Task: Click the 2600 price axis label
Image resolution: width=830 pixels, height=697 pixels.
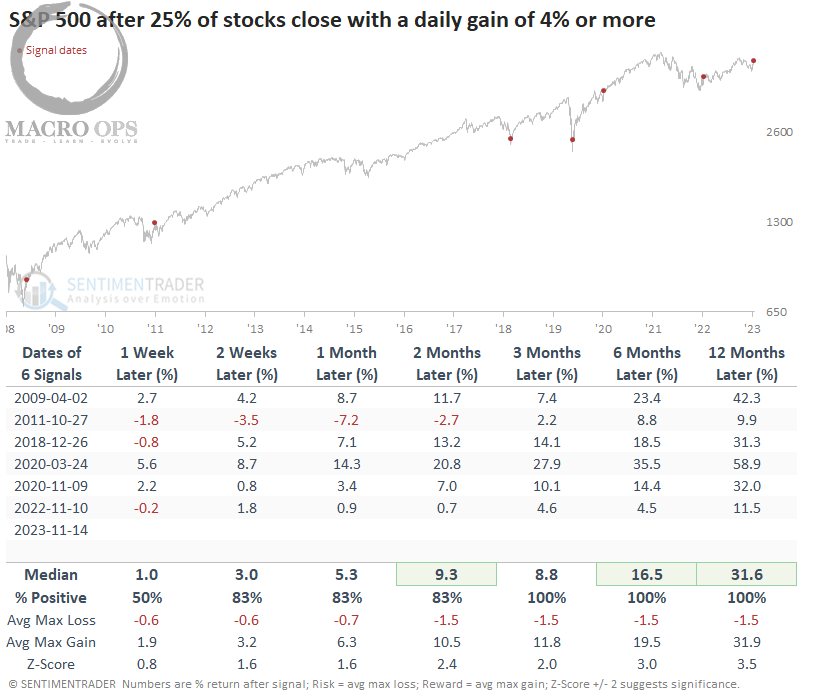Action: pos(779,132)
